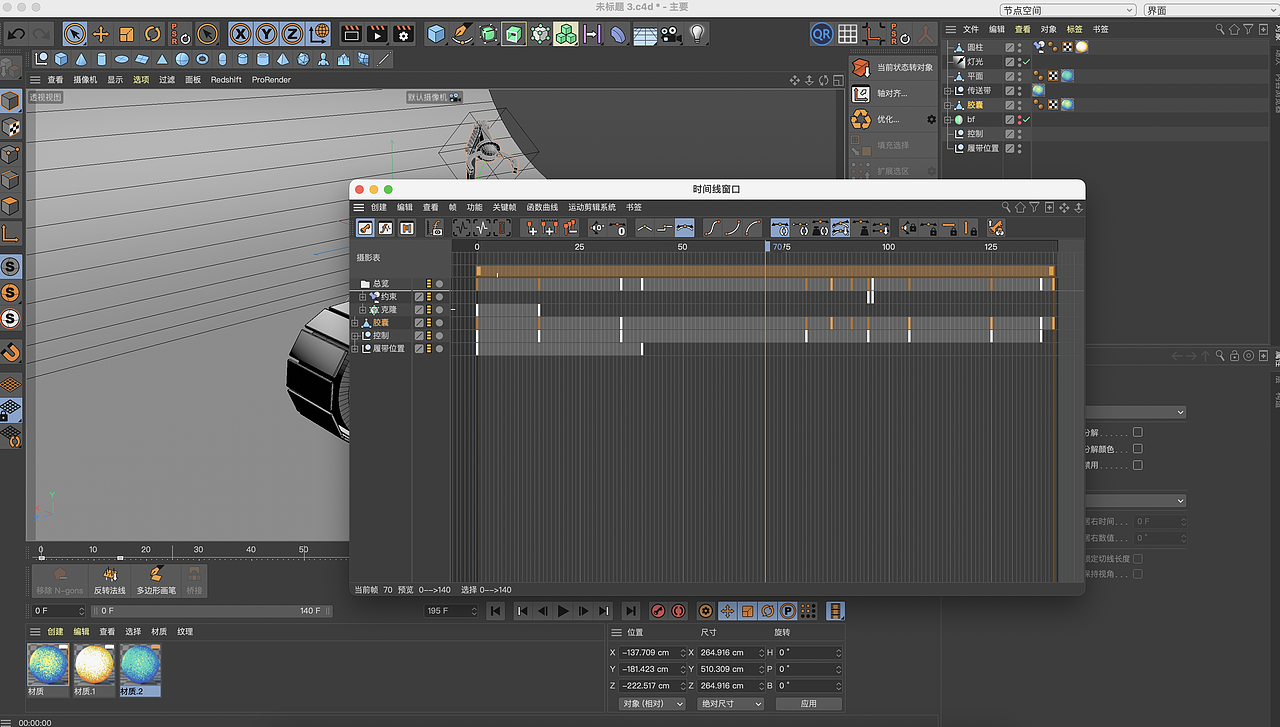The width and height of the screenshot is (1280, 727).
Task: Click the light bulb object icon
Action: point(697,34)
